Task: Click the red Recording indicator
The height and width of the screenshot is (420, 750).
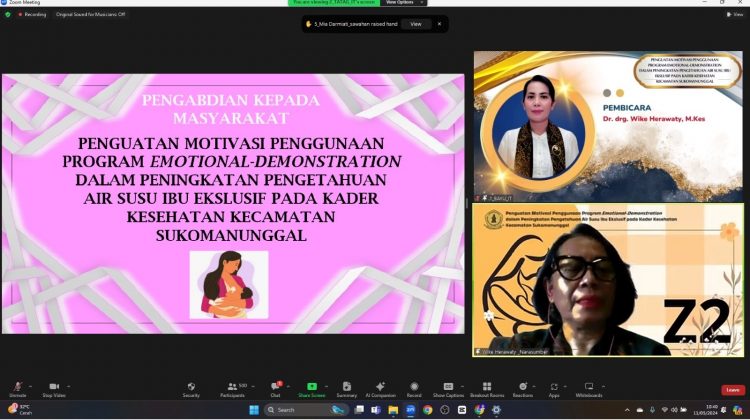Action: click(x=32, y=15)
